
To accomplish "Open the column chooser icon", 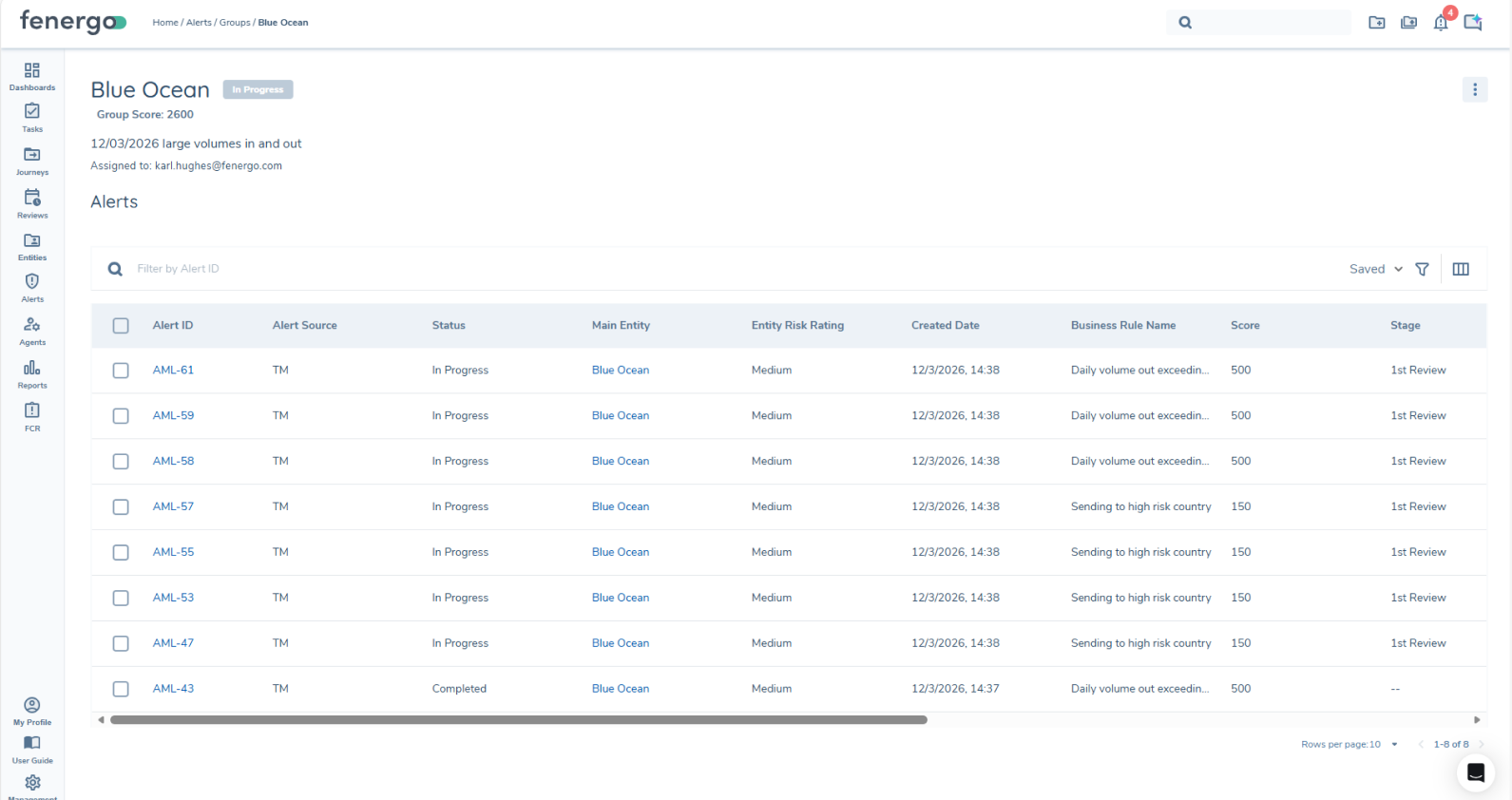I will click(x=1461, y=269).
